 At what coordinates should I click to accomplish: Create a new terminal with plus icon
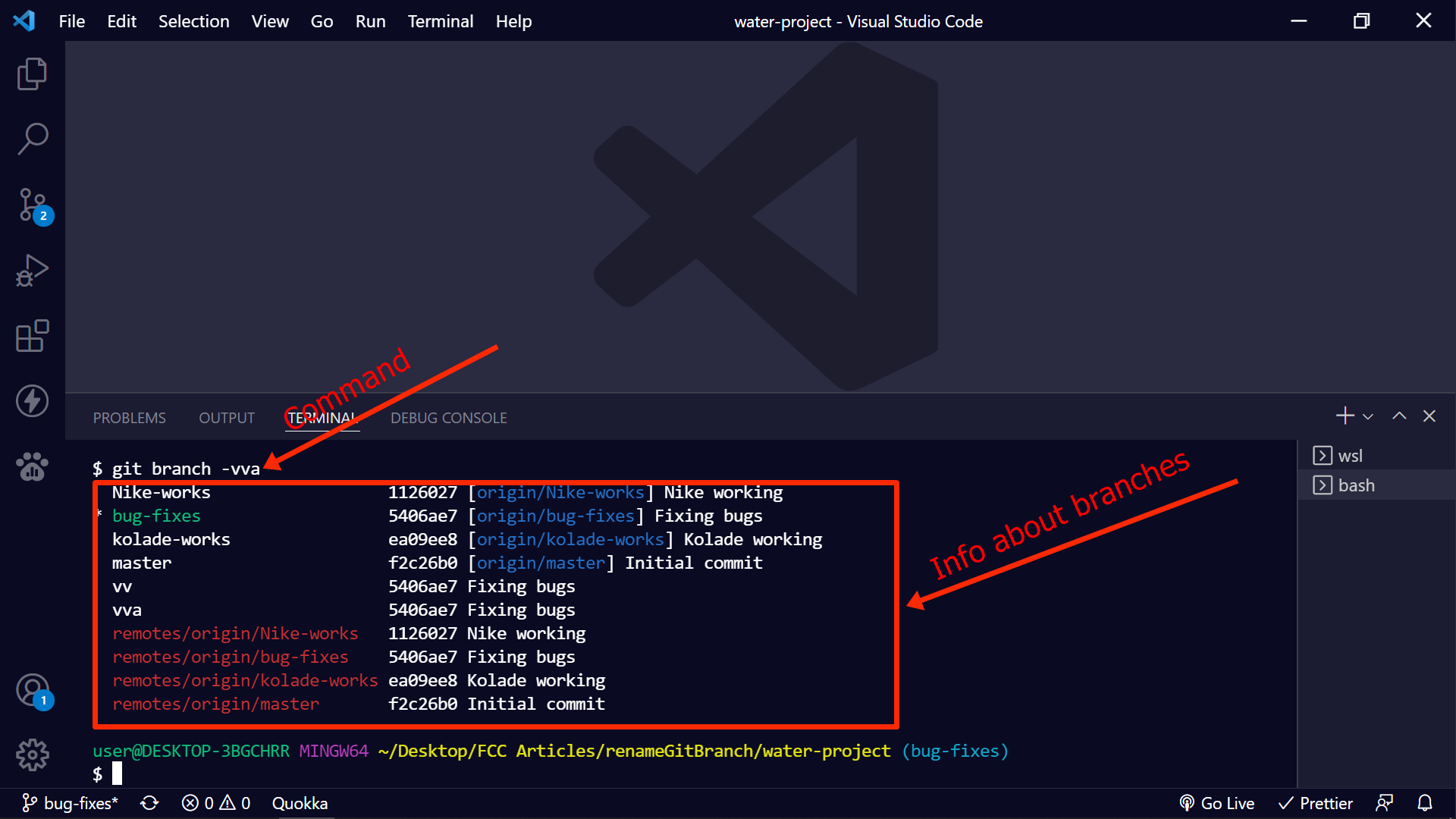[x=1345, y=416]
